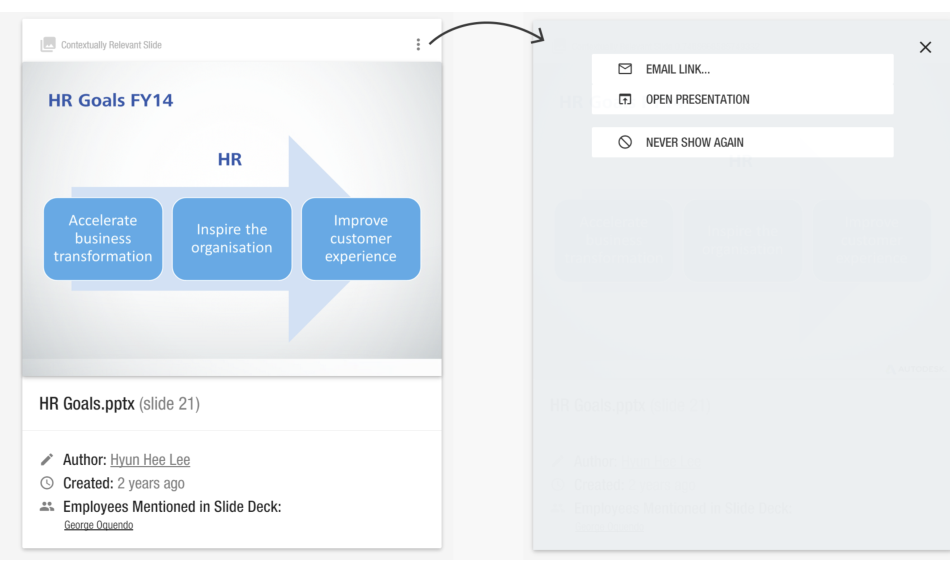Viewport: 950px width, 570px height.
Task: Open the three-dot options menu on slide card
Action: [x=418, y=44]
